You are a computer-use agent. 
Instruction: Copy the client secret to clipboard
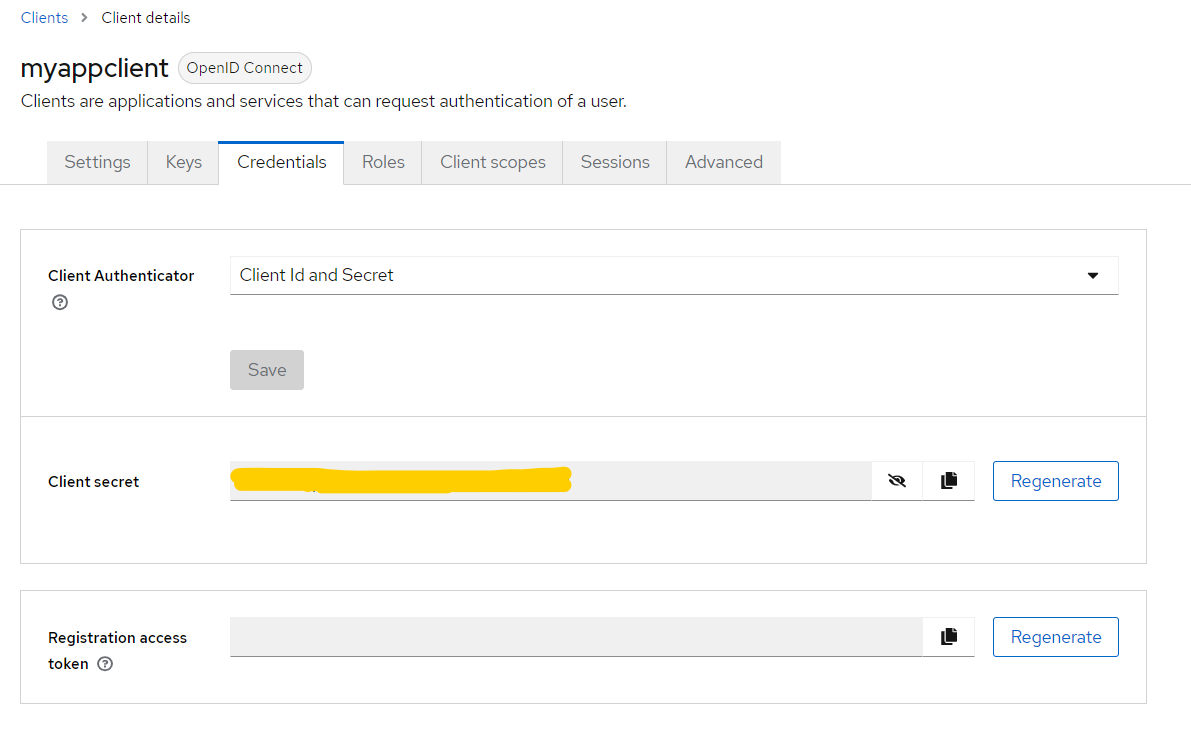[949, 481]
